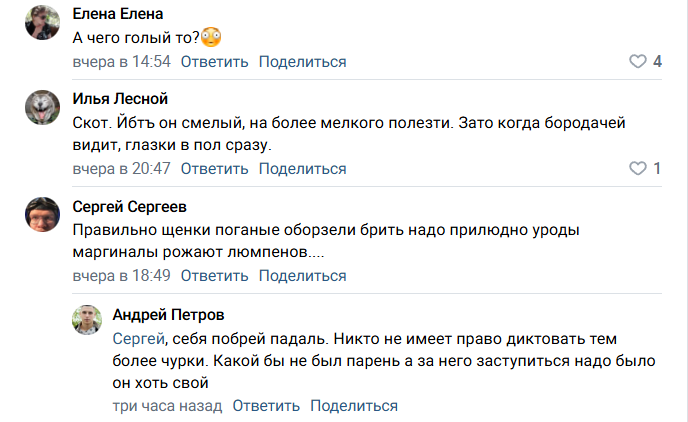Like Илья Лесной's comment with the heart

point(637,168)
